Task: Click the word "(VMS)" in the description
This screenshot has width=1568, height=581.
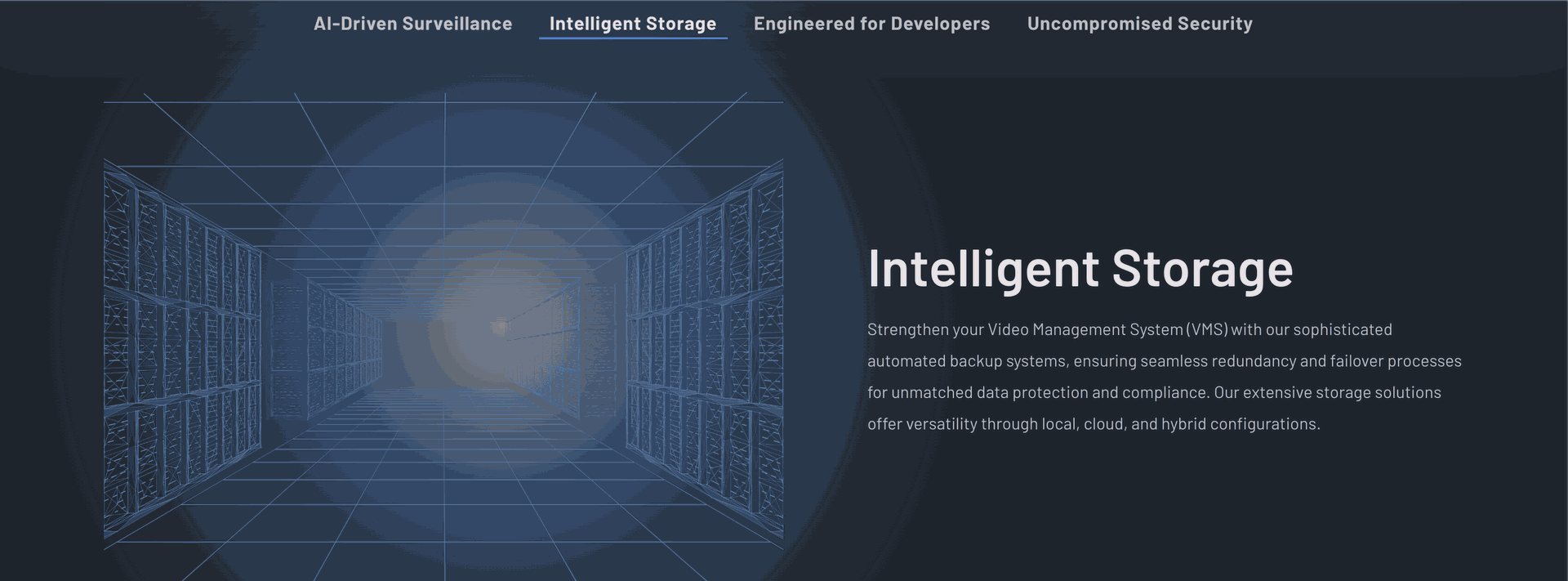Action: click(1207, 329)
